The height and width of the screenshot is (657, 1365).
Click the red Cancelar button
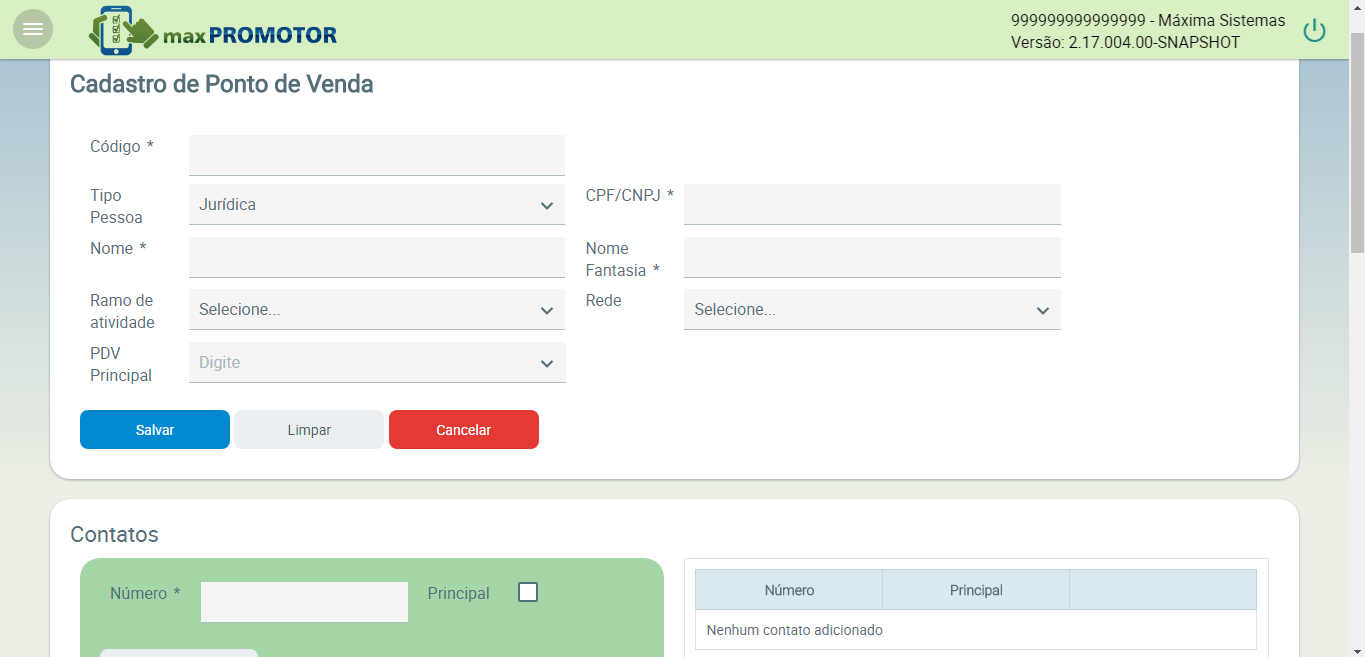[x=464, y=430]
